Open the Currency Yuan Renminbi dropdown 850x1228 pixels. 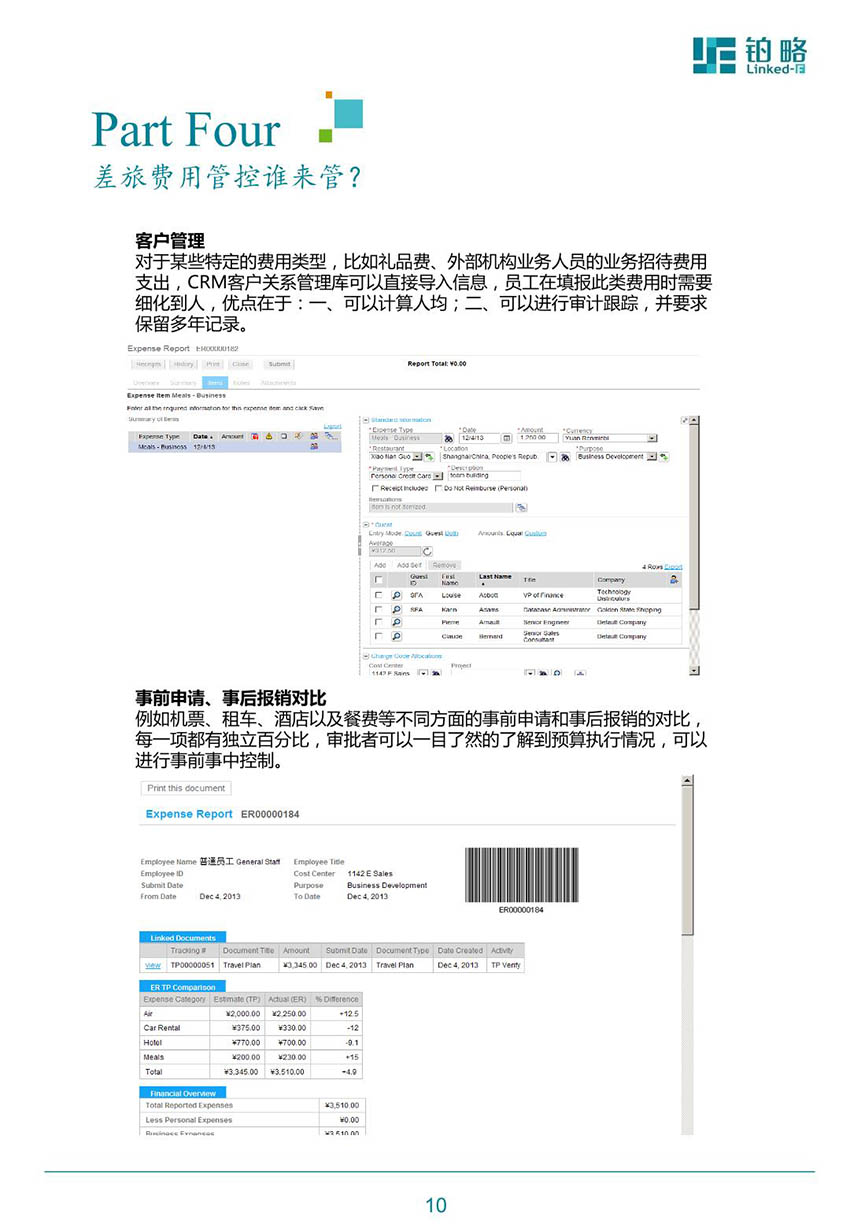tap(652, 438)
